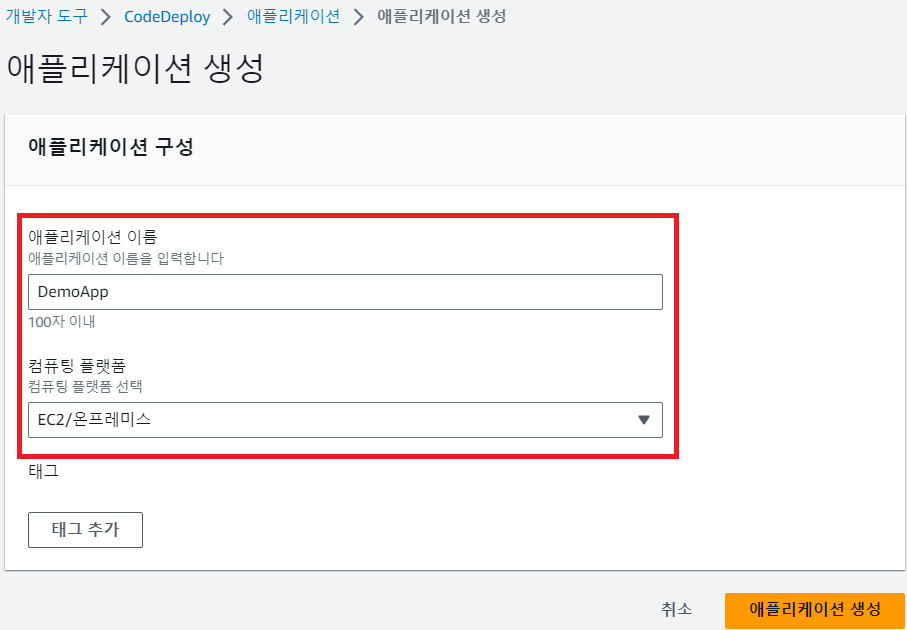Click the 애플리케이션 이름 field label
This screenshot has height=630, width=907.
(x=93, y=237)
